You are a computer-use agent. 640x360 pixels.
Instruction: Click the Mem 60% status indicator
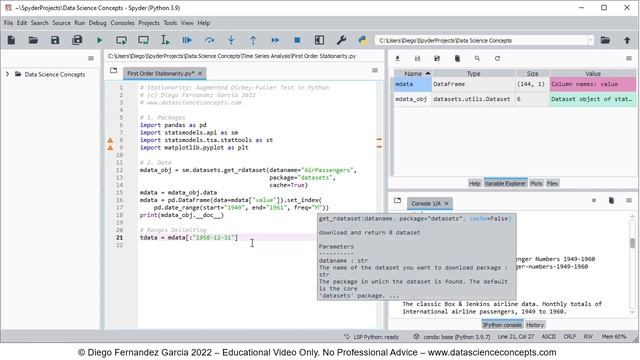pyautogui.click(x=614, y=337)
